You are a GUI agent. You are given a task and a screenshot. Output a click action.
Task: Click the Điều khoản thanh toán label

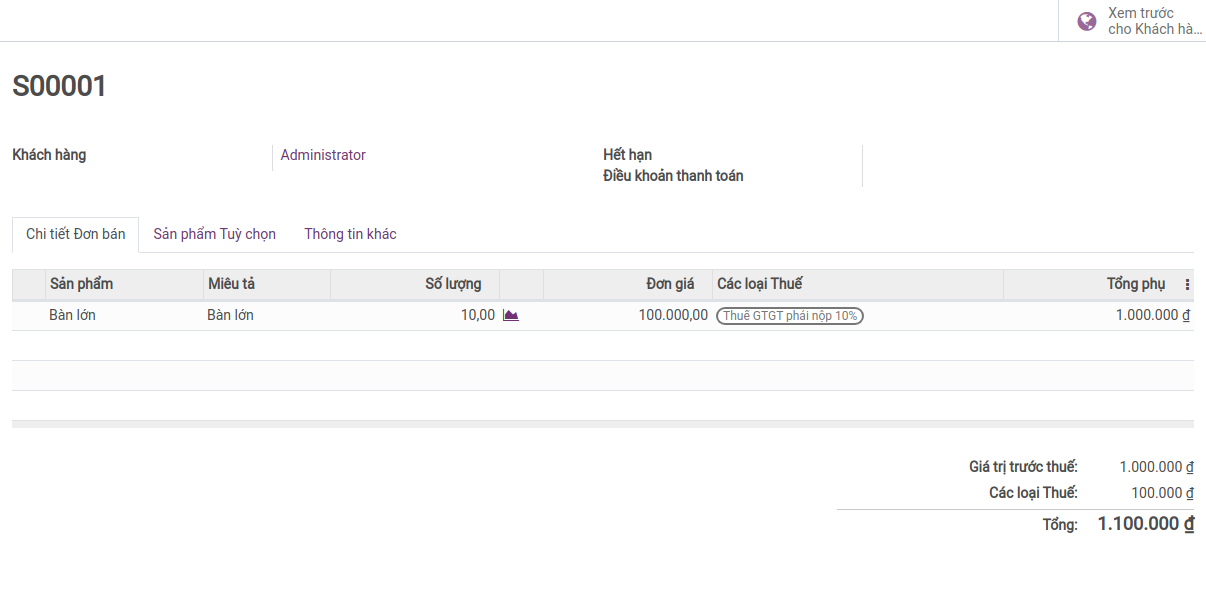(x=673, y=176)
